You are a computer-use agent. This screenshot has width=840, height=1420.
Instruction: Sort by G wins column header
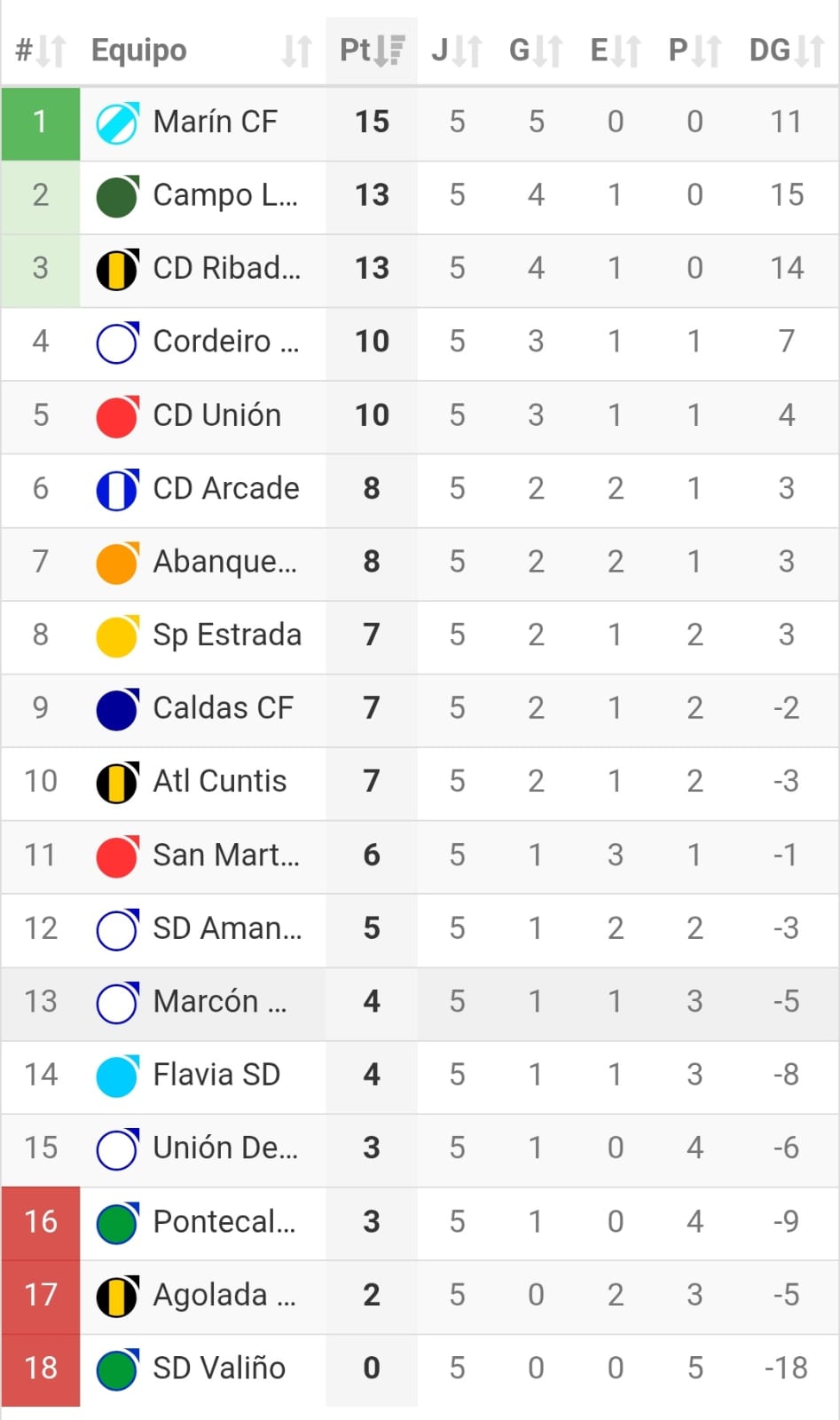coord(535,51)
